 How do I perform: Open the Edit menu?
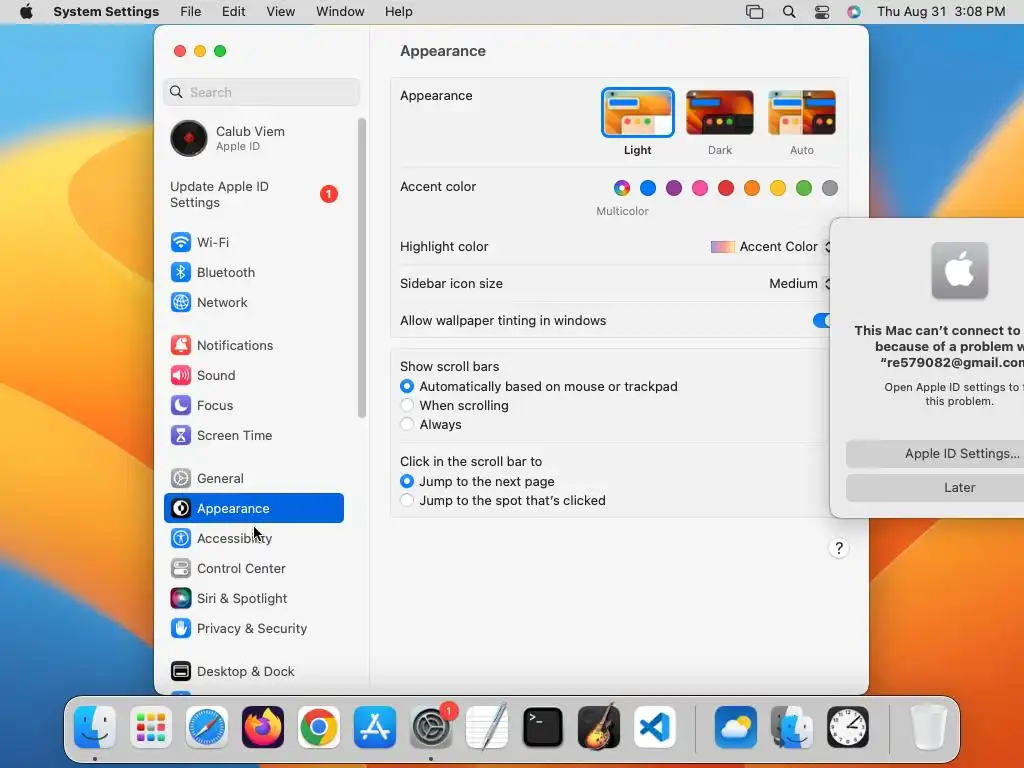[233, 12]
